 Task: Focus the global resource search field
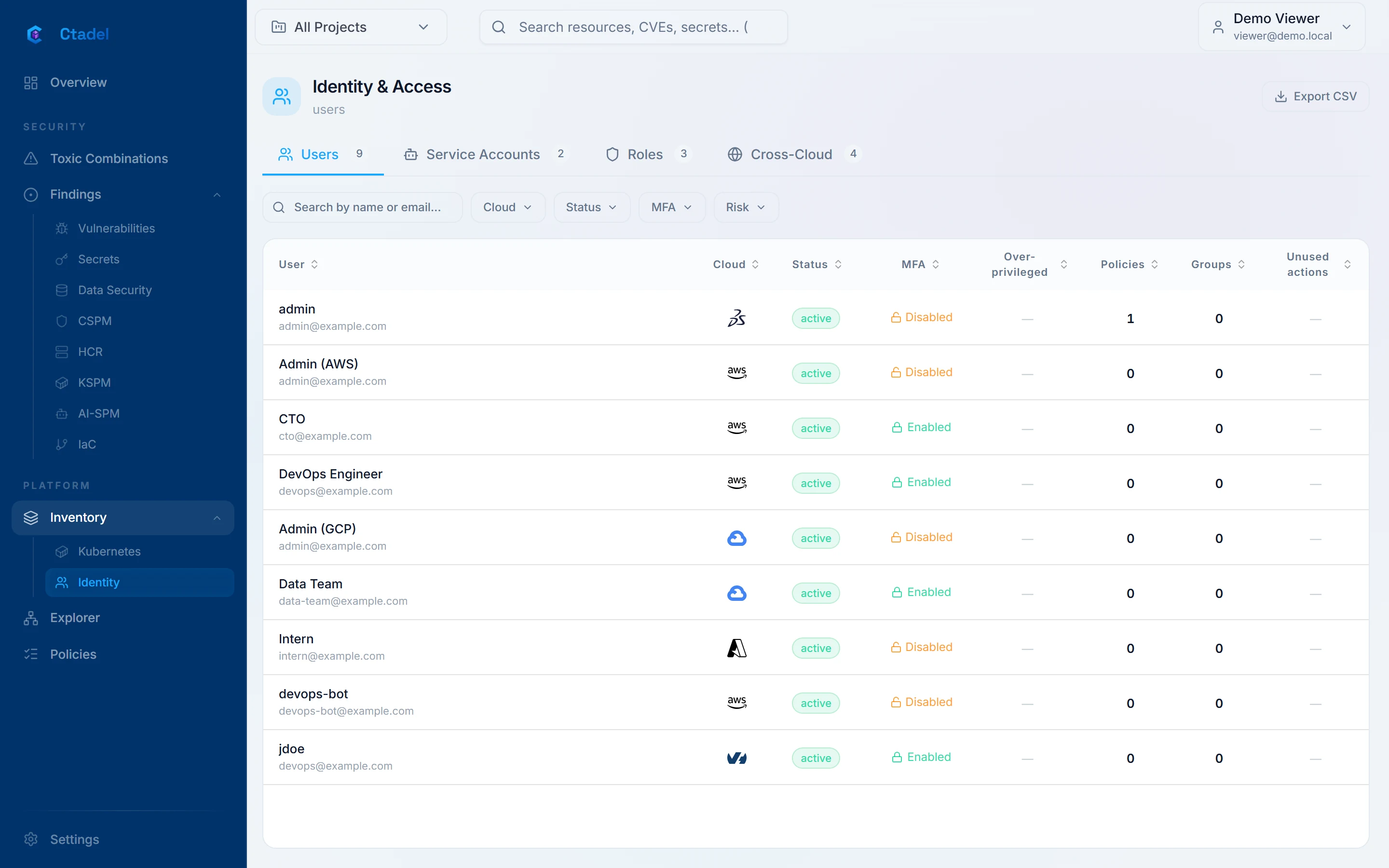point(633,27)
